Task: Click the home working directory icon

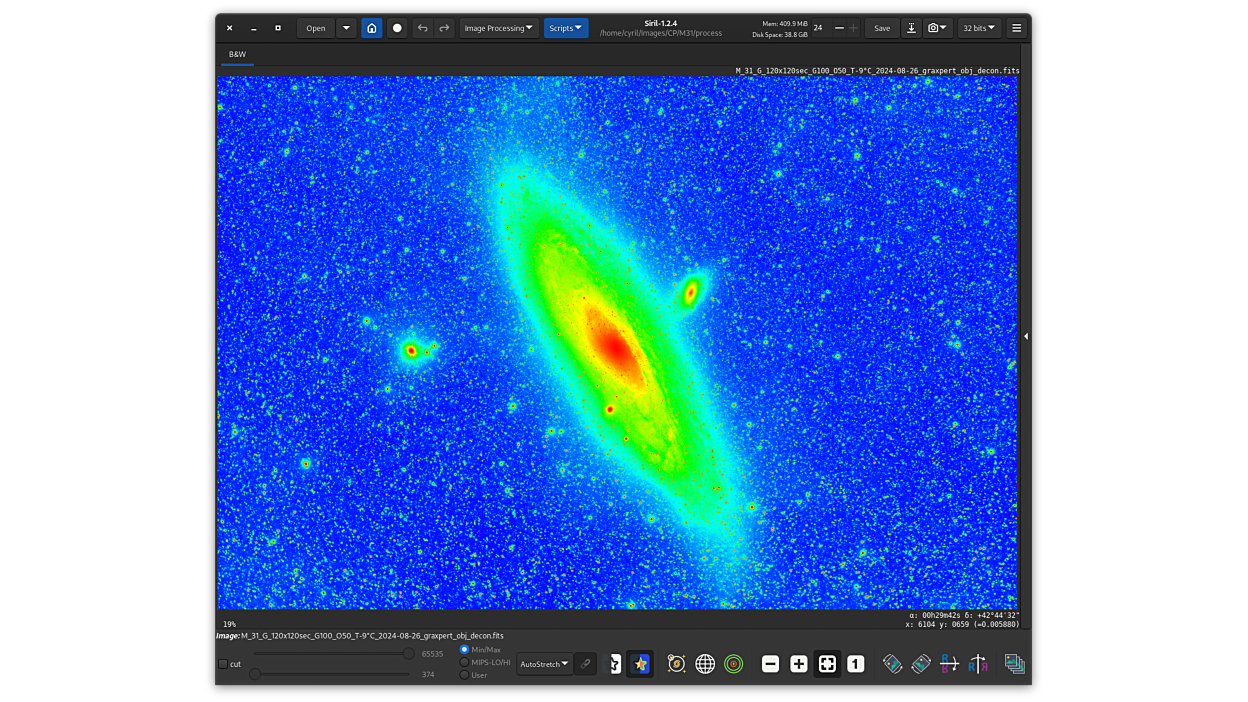Action: point(371,28)
